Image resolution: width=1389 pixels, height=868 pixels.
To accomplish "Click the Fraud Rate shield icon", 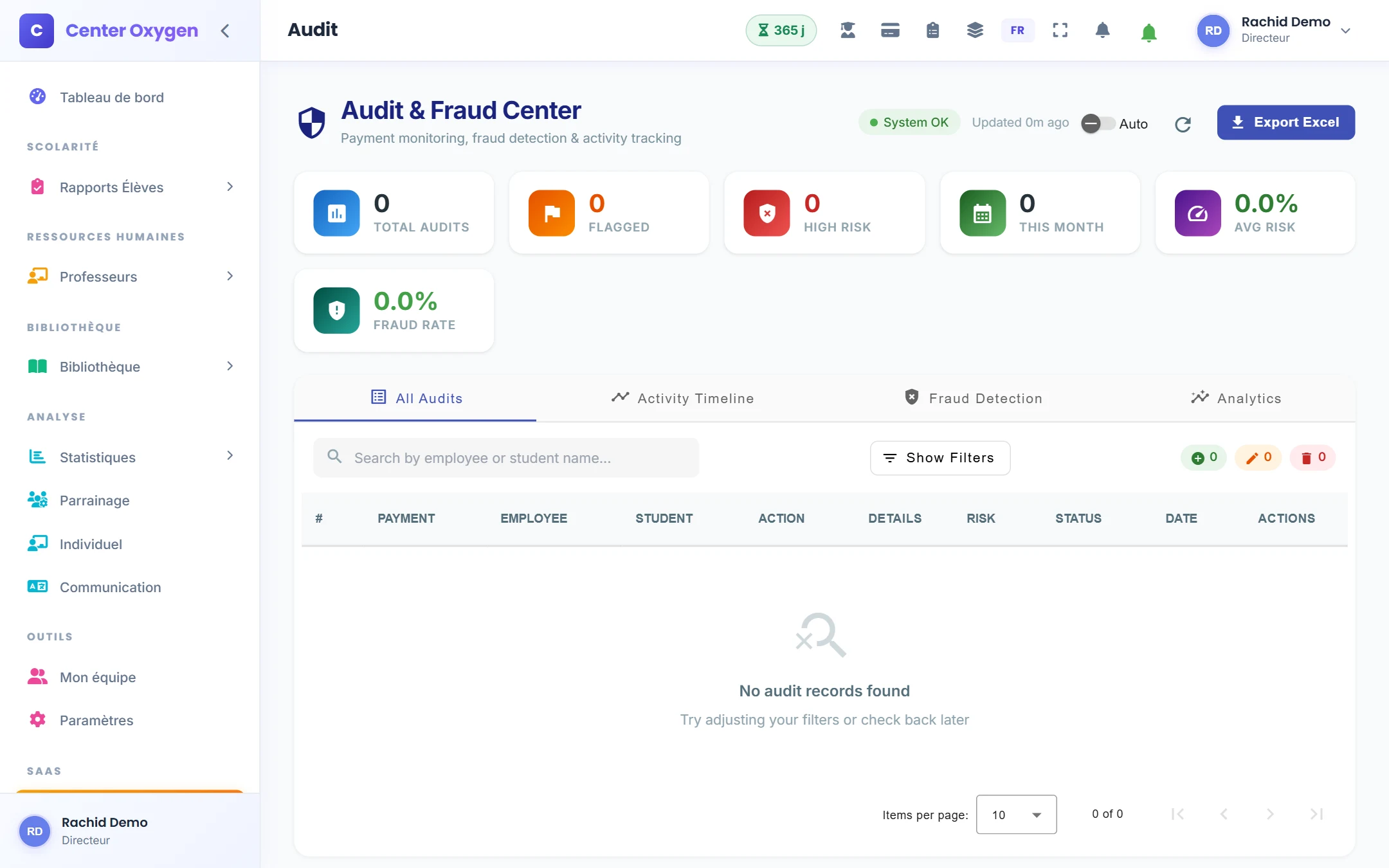I will tap(336, 311).
